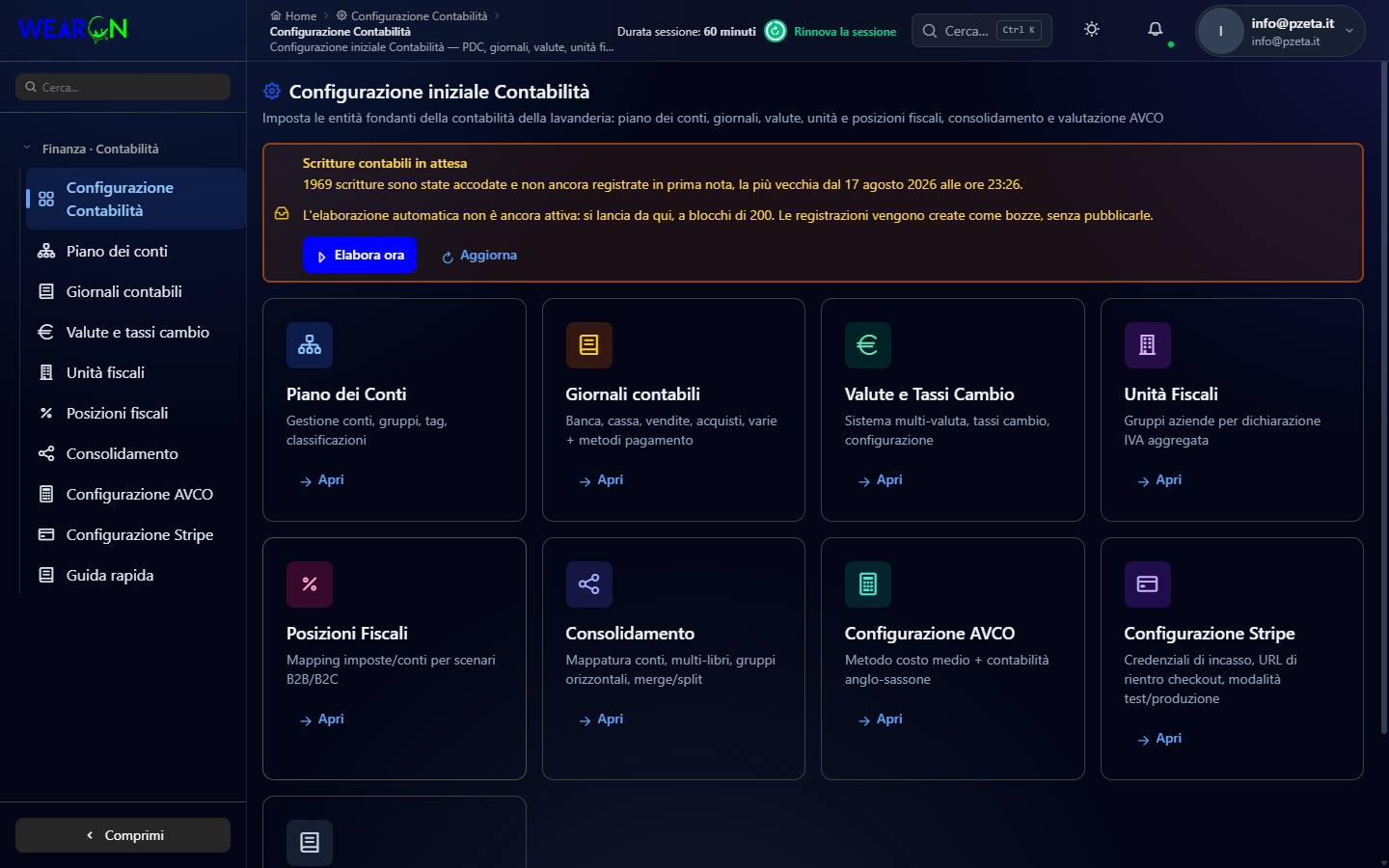Click the euro icon on Valute e Tassi Cambio card
The height and width of the screenshot is (868, 1389).
868,345
